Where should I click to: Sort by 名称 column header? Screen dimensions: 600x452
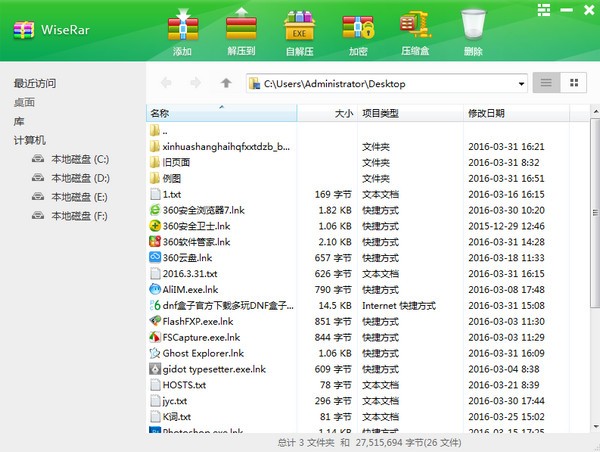click(x=222, y=113)
